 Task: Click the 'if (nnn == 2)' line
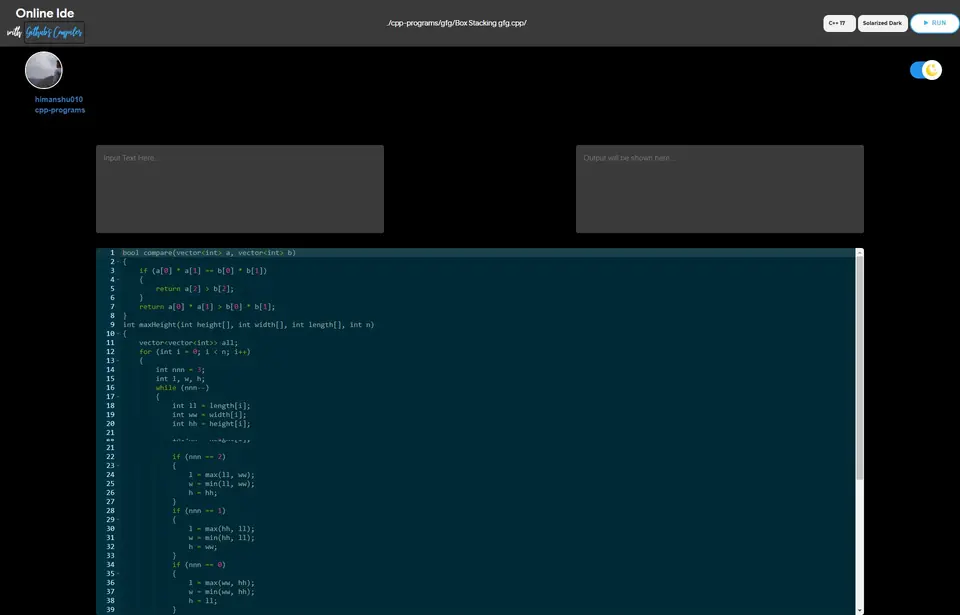click(x=199, y=456)
